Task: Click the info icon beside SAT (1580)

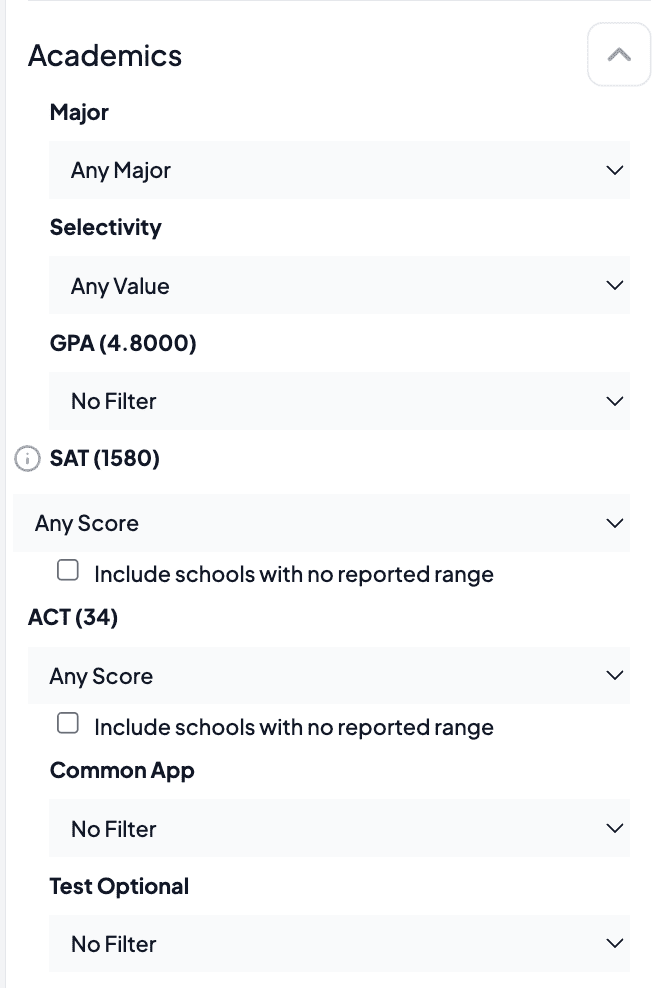Action: click(x=27, y=459)
